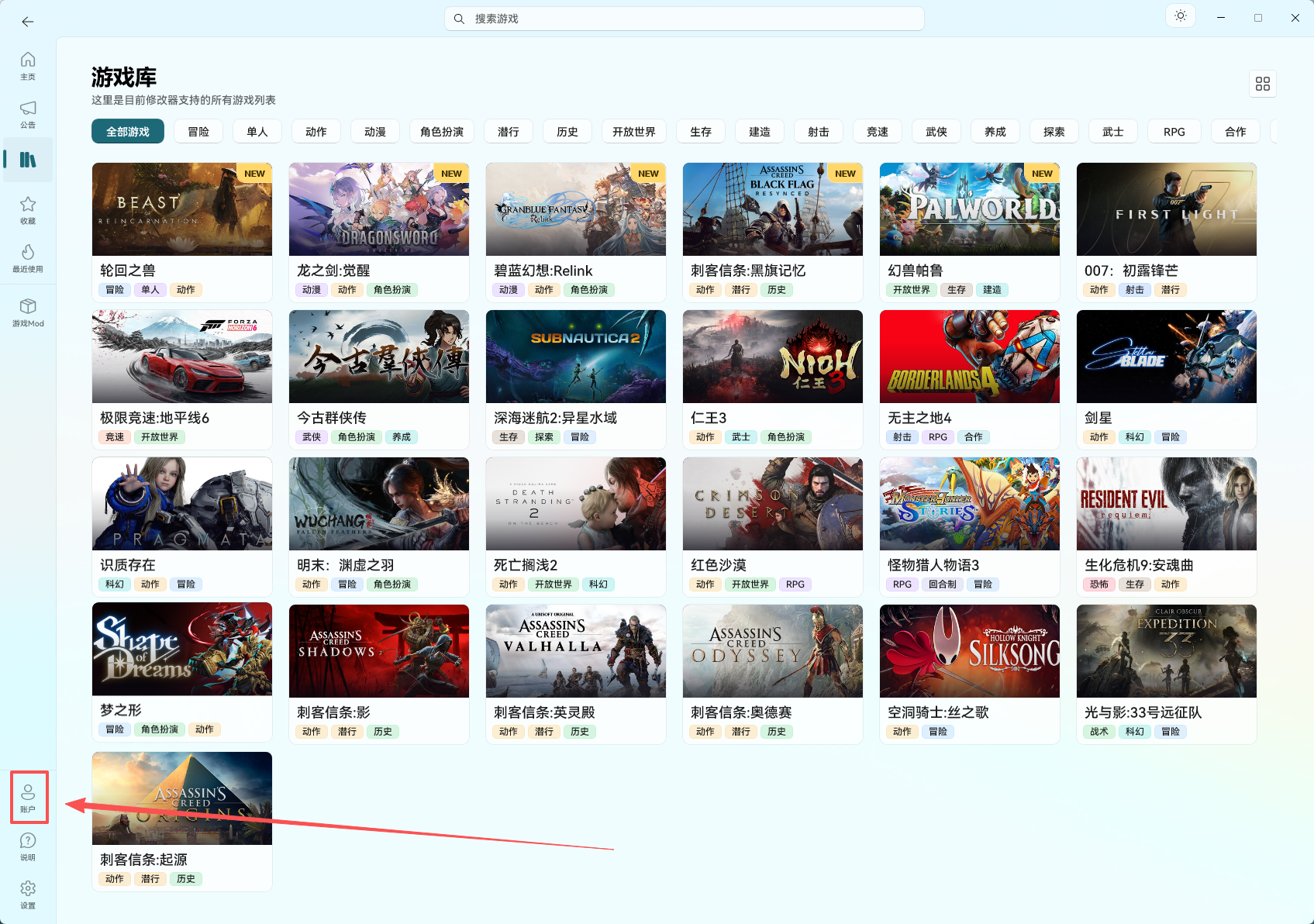Click the 射击 category filter chip
Screen dimensions: 1314x924
click(x=819, y=132)
